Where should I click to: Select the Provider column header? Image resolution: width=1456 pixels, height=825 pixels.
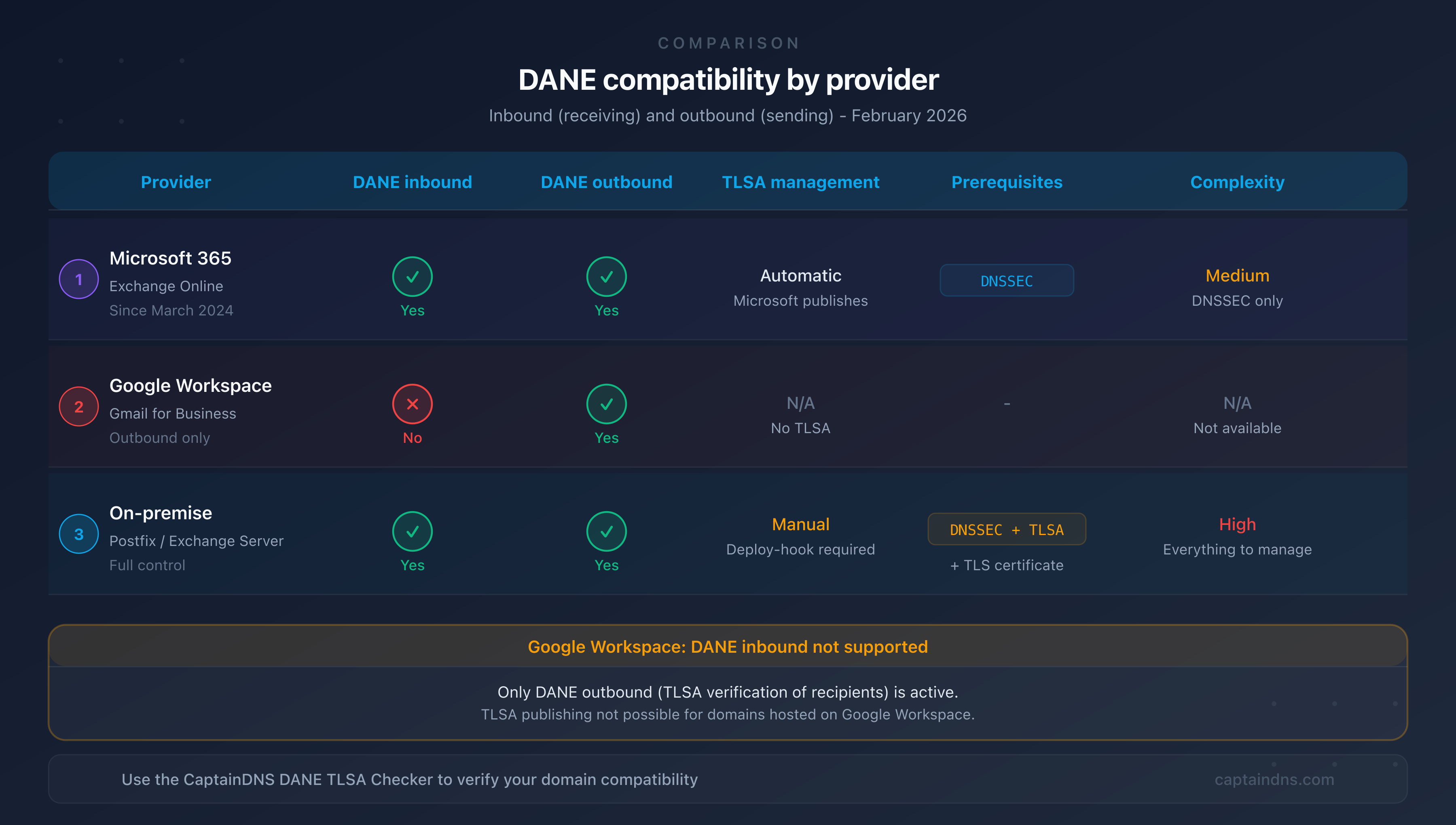(x=176, y=182)
